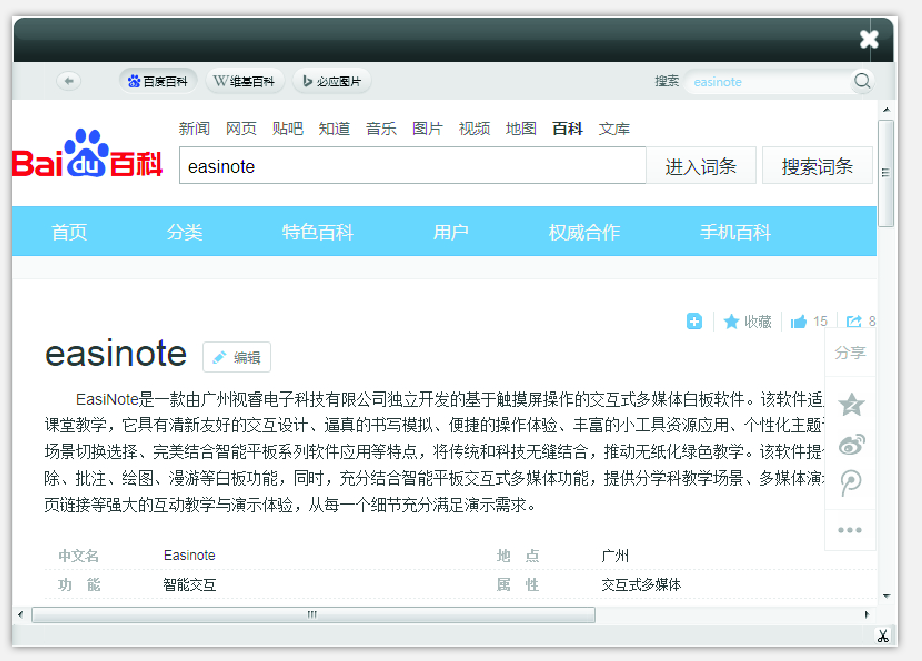Open the 网页 link
This screenshot has width=922, height=661.
click(x=241, y=128)
